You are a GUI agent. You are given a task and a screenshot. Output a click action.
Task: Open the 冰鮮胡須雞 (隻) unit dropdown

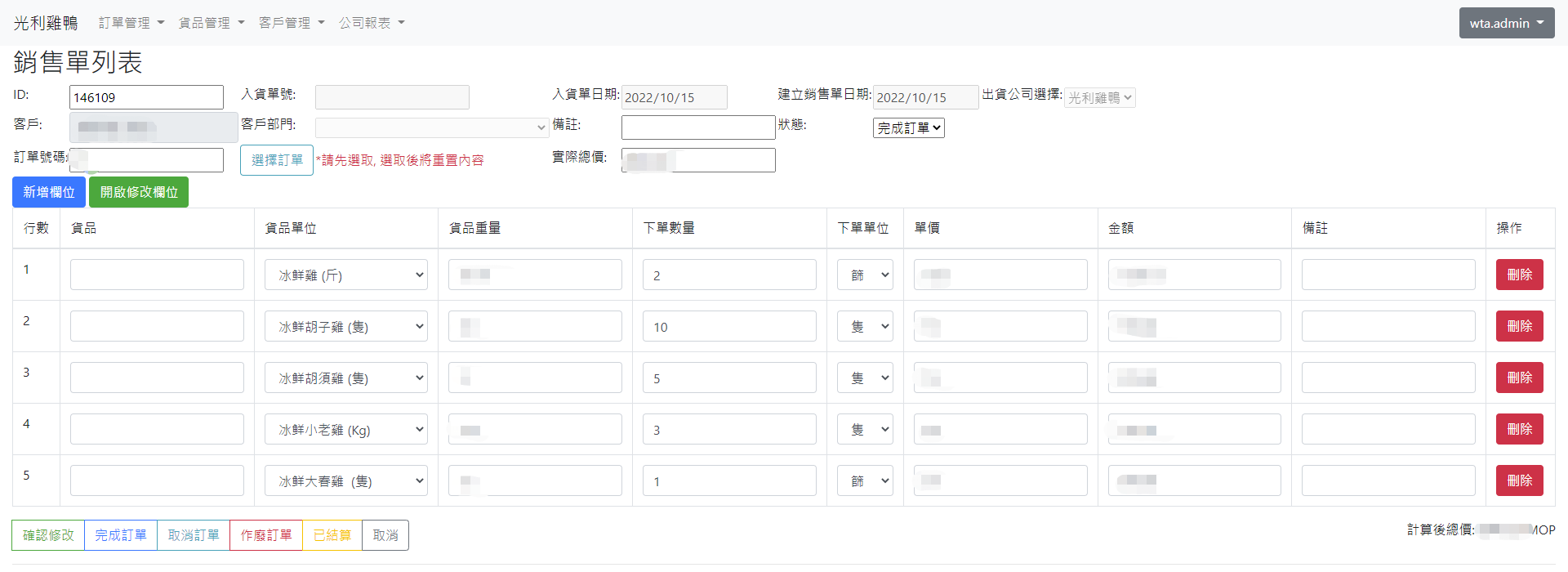click(346, 378)
